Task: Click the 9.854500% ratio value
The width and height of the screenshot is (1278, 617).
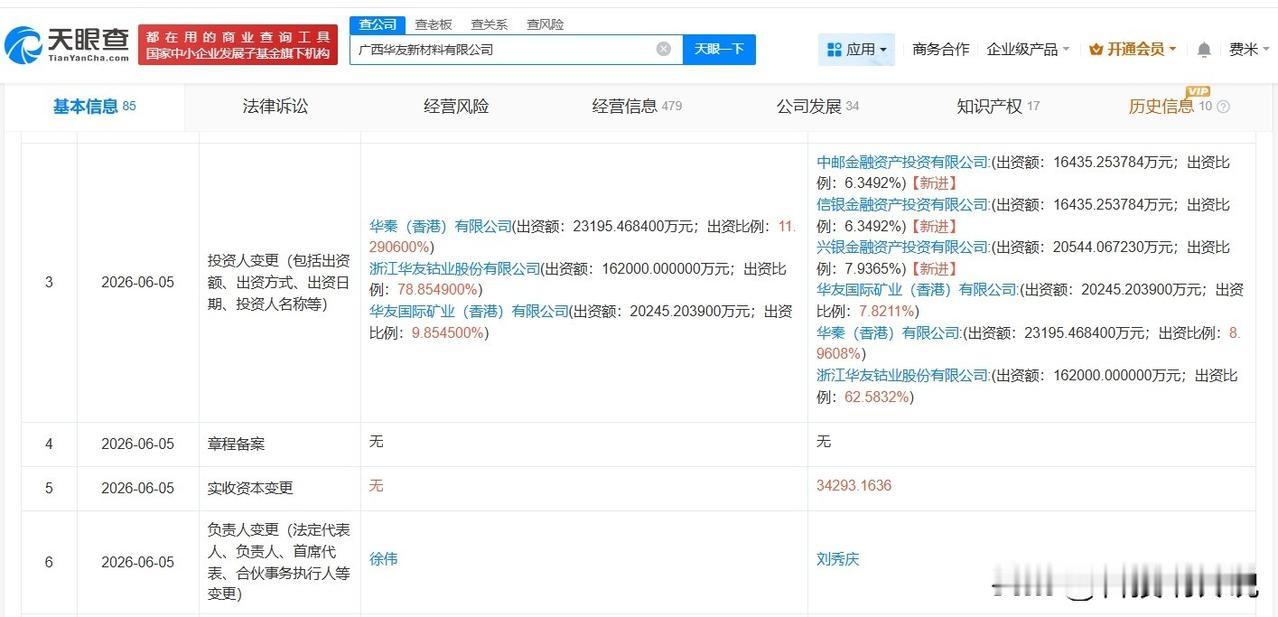Action: click(x=448, y=333)
